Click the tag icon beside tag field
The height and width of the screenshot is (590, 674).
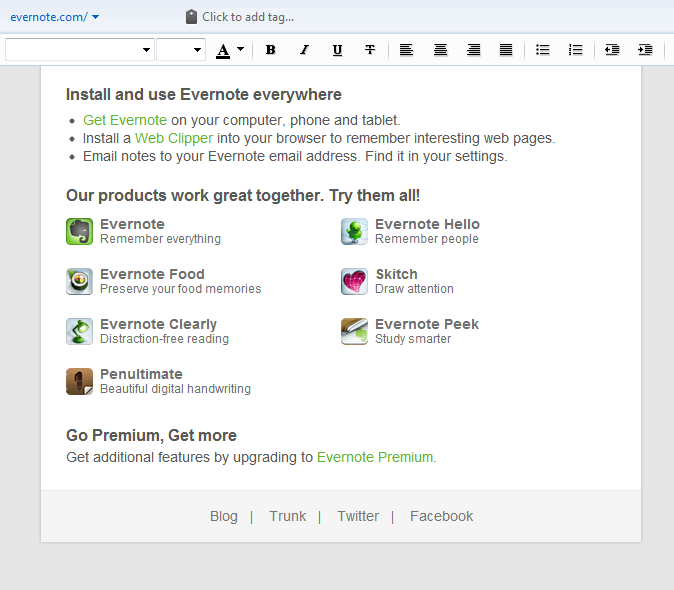(191, 17)
